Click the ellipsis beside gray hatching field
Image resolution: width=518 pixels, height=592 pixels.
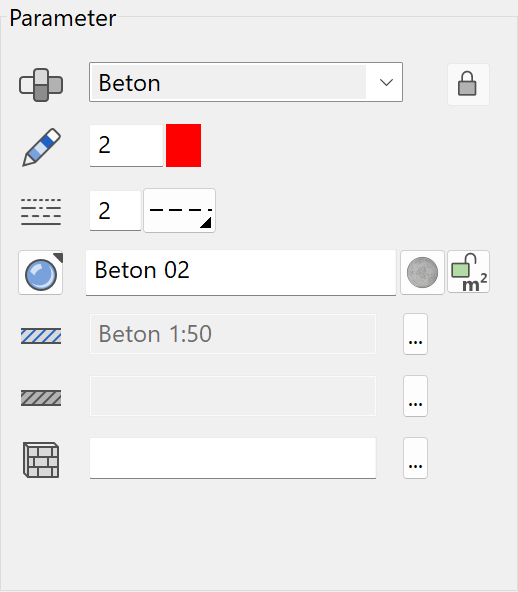(415, 396)
